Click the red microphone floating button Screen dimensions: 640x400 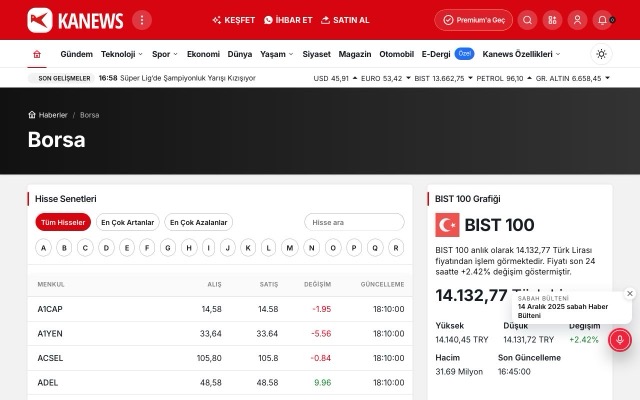[x=620, y=340]
